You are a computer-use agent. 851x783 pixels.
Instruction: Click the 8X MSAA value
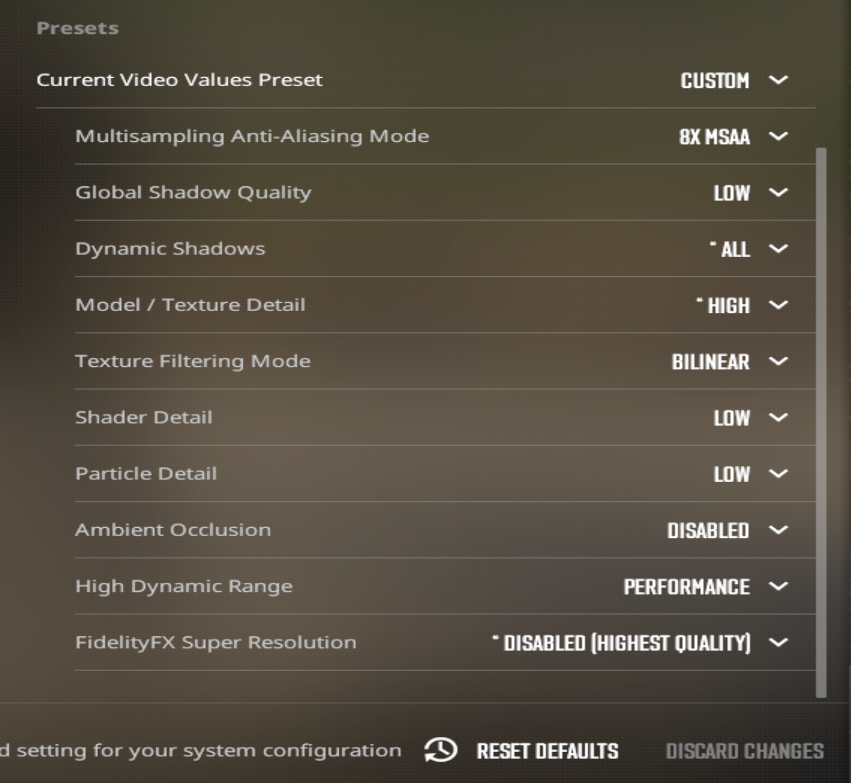[714, 136]
